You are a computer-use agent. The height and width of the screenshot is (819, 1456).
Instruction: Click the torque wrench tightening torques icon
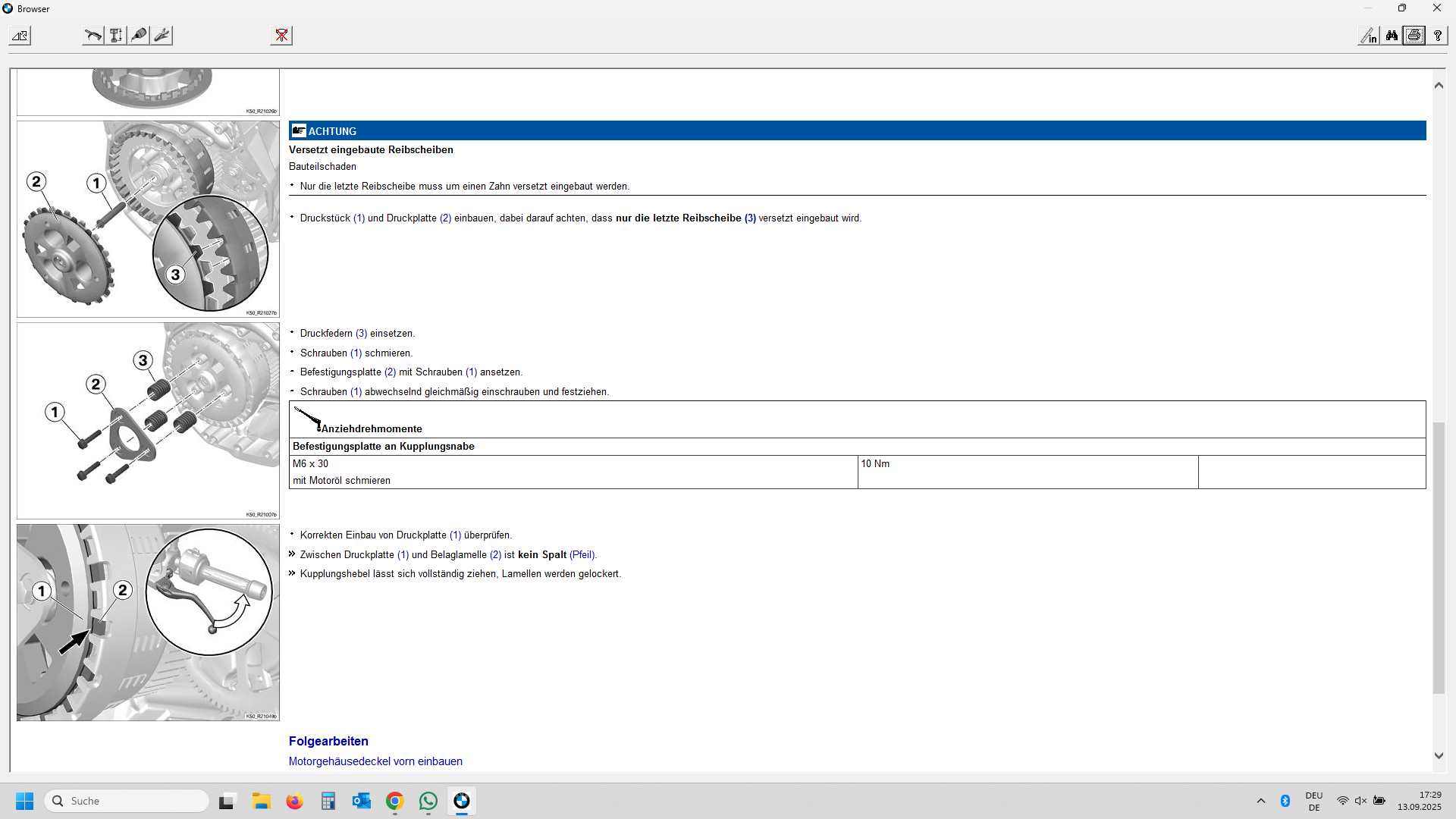coord(93,36)
